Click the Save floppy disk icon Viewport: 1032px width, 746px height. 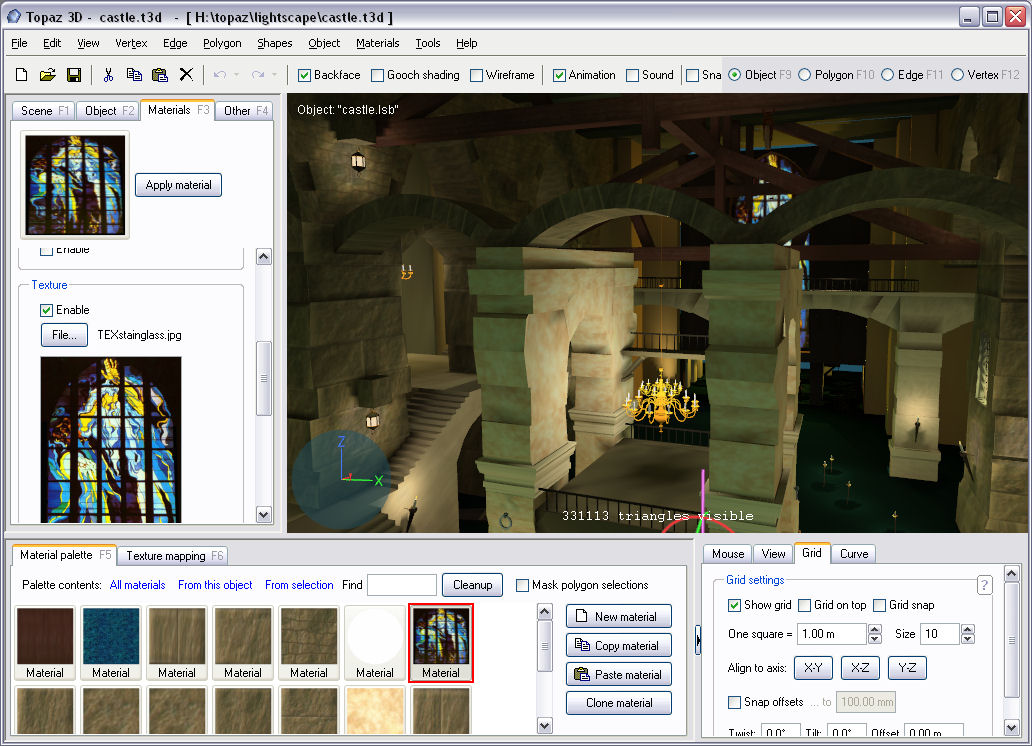(73, 75)
